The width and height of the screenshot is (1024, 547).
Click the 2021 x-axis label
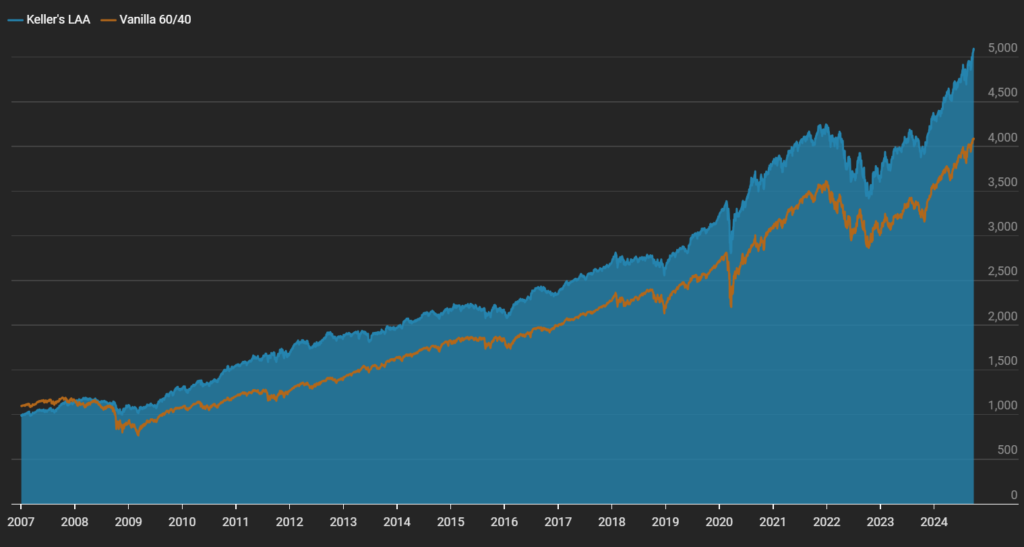point(773,522)
